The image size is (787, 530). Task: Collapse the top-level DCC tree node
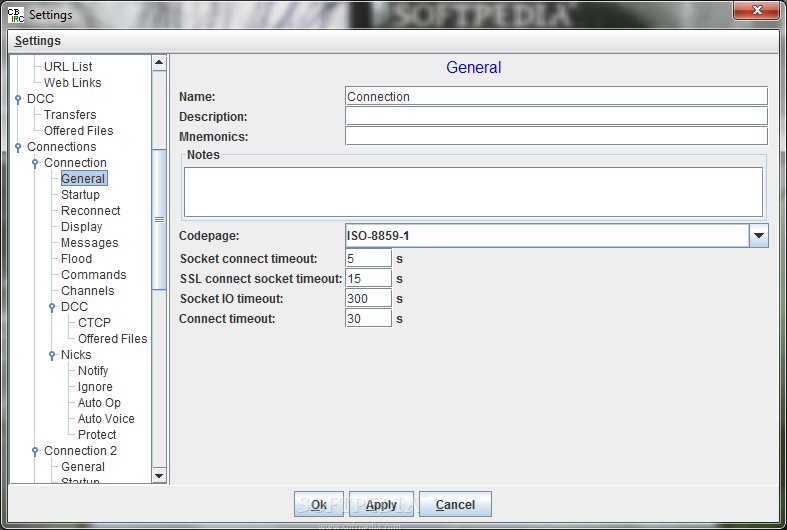pyautogui.click(x=19, y=99)
